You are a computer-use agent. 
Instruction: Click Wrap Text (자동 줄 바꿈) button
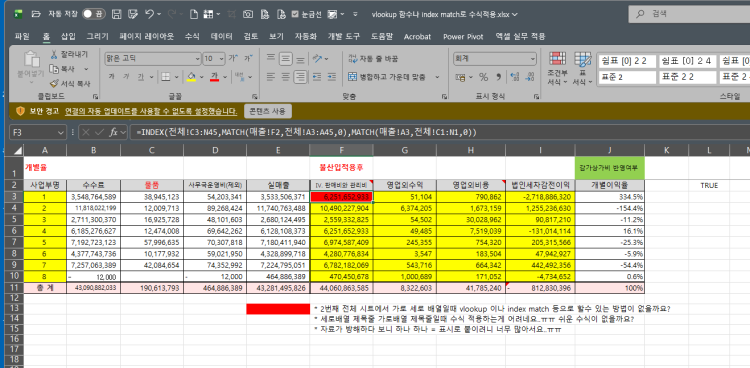point(373,59)
